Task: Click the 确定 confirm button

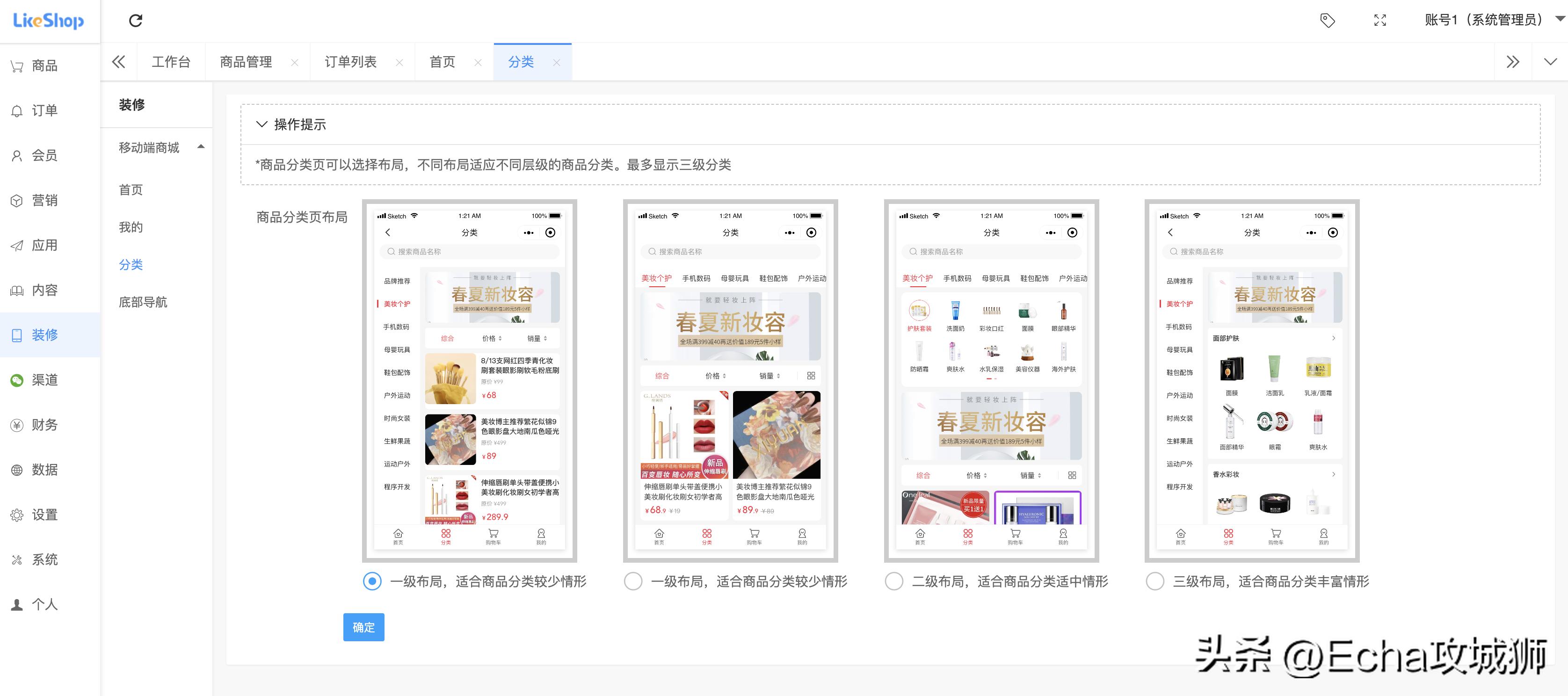Action: pyautogui.click(x=363, y=627)
